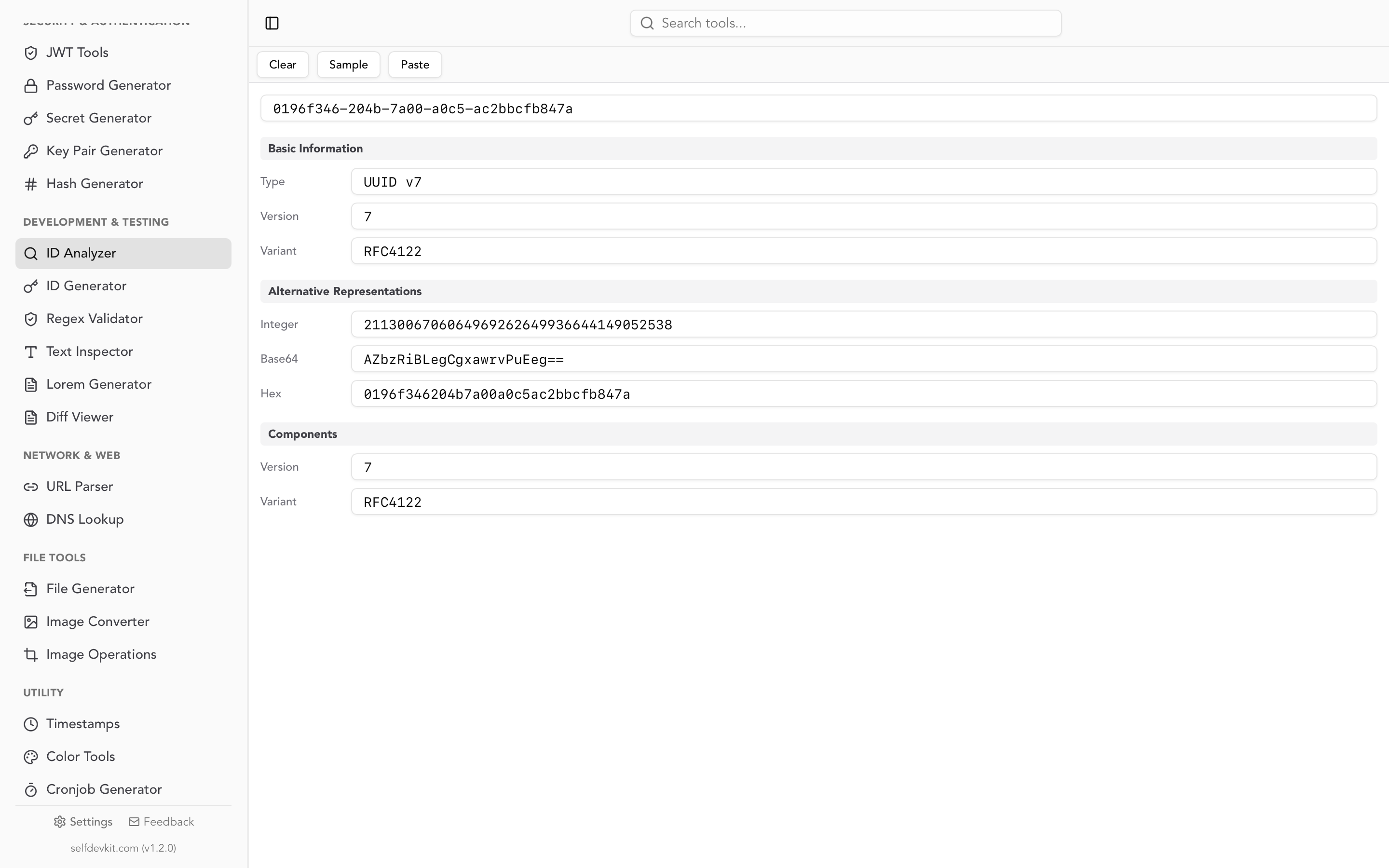
Task: Click the UTILITY section label
Action: click(x=43, y=692)
